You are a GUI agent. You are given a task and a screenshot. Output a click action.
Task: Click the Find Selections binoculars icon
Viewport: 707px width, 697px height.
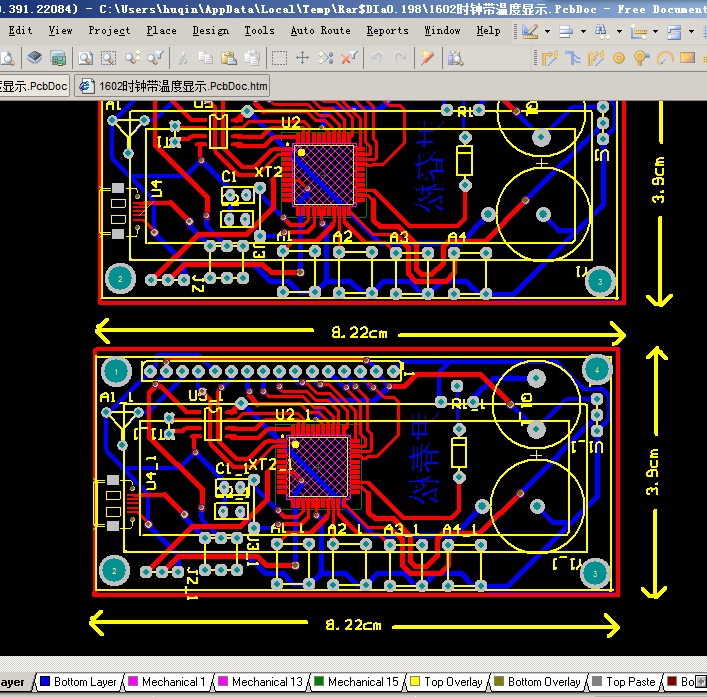tap(601, 31)
